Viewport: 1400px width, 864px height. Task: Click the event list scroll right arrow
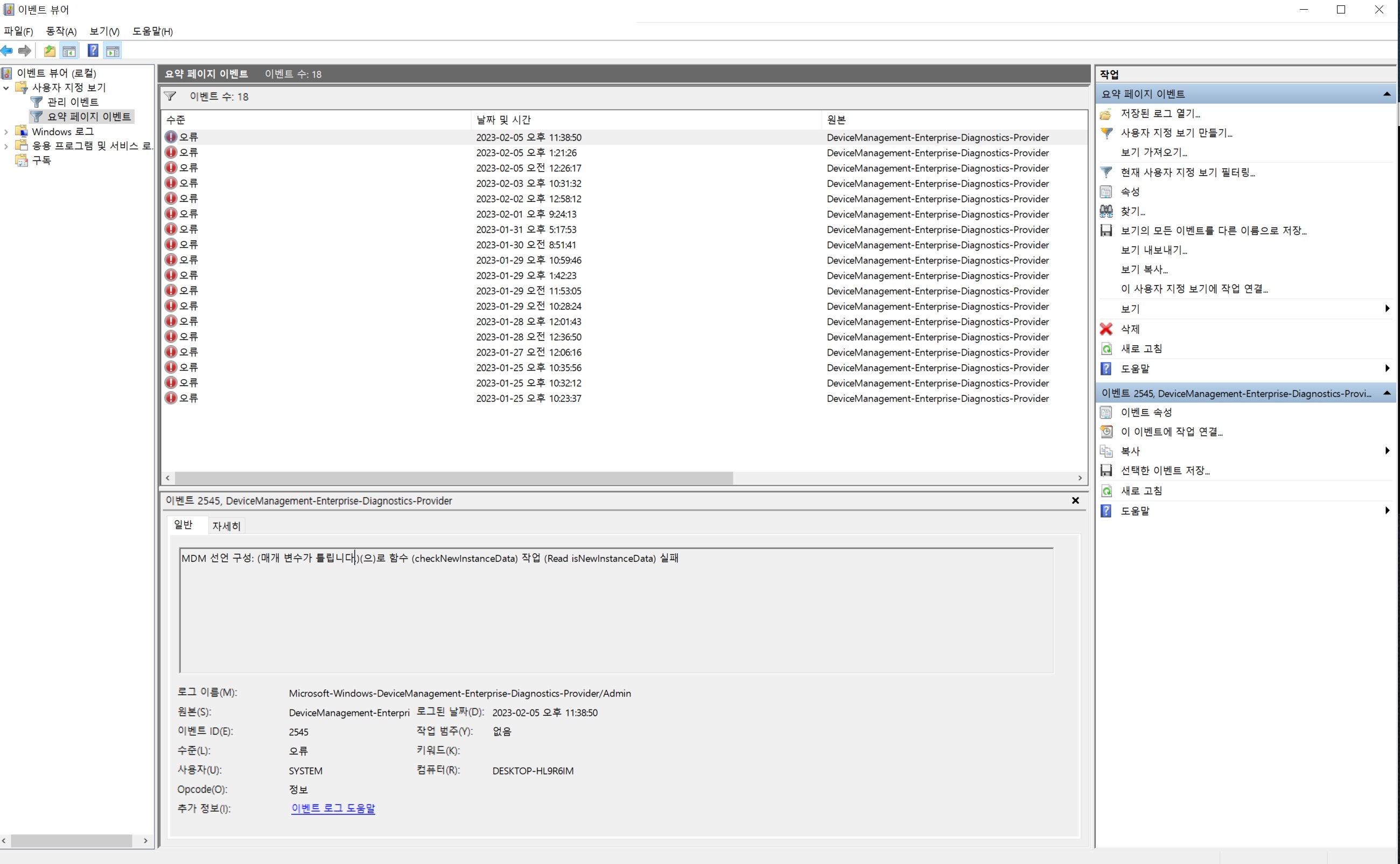1080,478
